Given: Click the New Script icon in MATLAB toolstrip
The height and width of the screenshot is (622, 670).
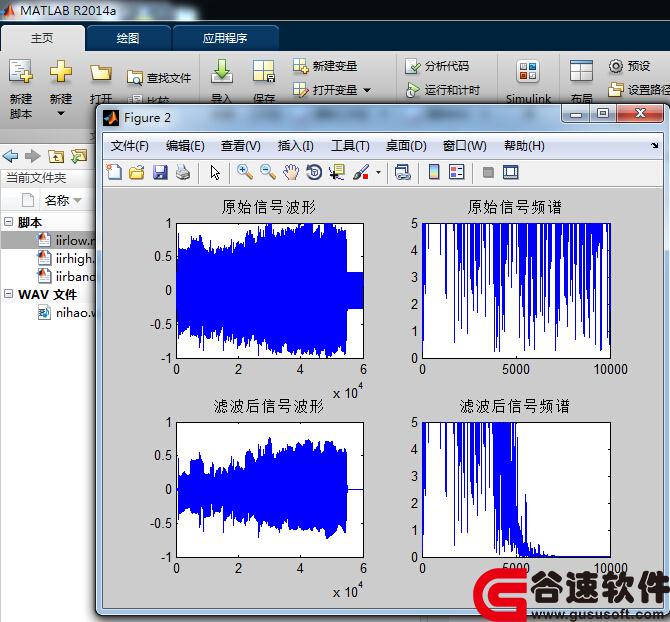Looking at the screenshot, I should tap(21, 71).
